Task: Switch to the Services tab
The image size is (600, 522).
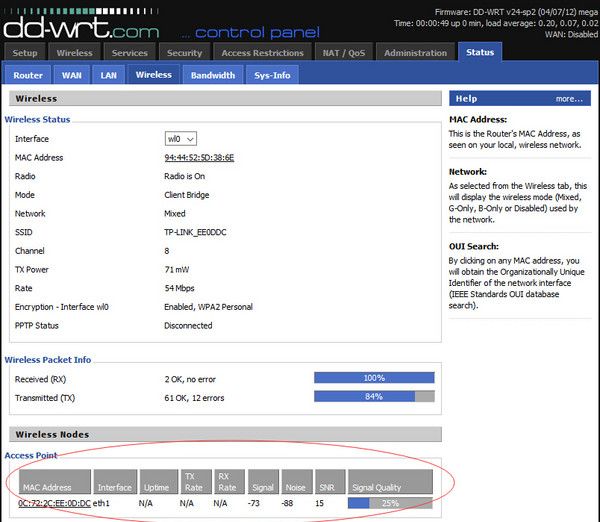Action: [130, 52]
